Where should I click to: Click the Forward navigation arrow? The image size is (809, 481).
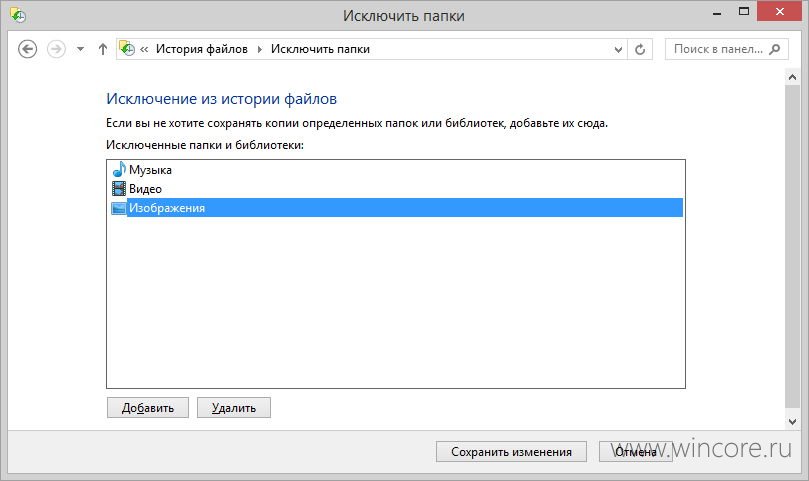(56, 50)
